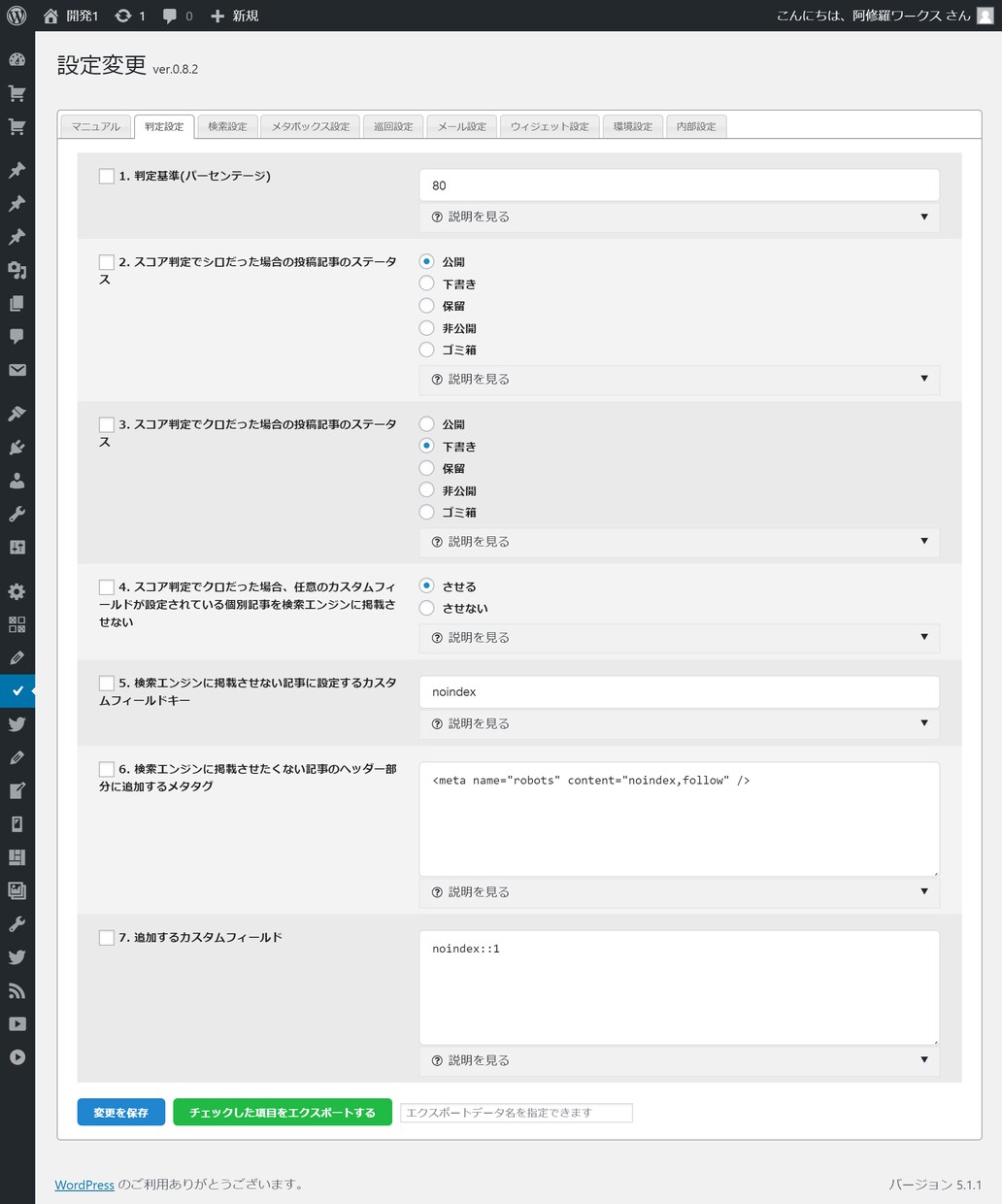1002x1204 pixels.
Task: Select ゴミ箱 radio for item 3 クロ status
Action: pyautogui.click(x=426, y=512)
